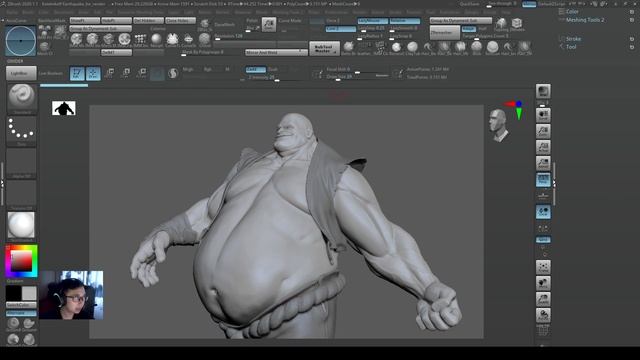Screen dimensions: 640x360
Task: Select the ClayTubes brush icon
Action: [x=412, y=47]
